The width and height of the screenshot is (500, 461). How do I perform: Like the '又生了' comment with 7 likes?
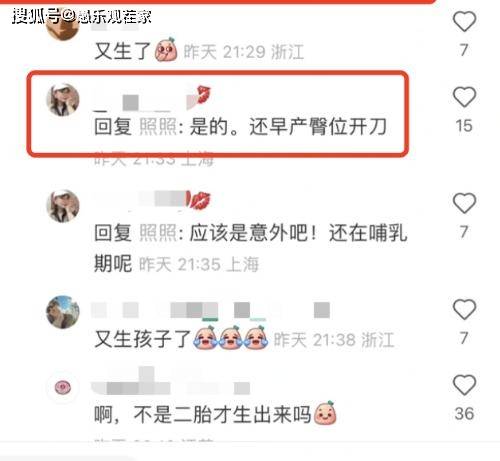click(464, 21)
